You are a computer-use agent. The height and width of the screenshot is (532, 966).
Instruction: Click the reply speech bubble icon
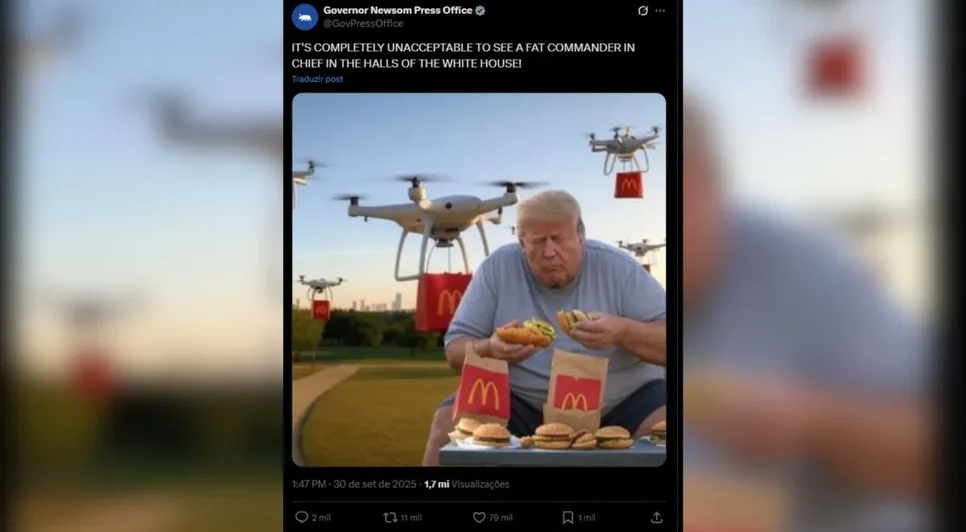point(301,517)
